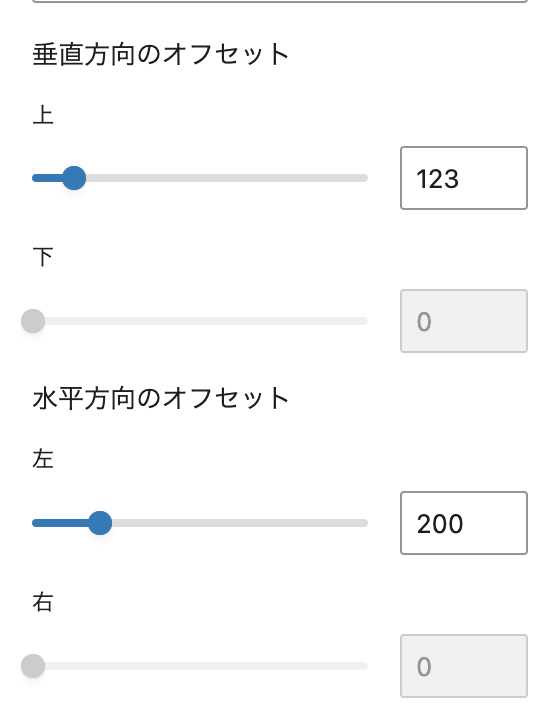Click the 上 label text
This screenshot has height=720, width=558.
tap(43, 115)
